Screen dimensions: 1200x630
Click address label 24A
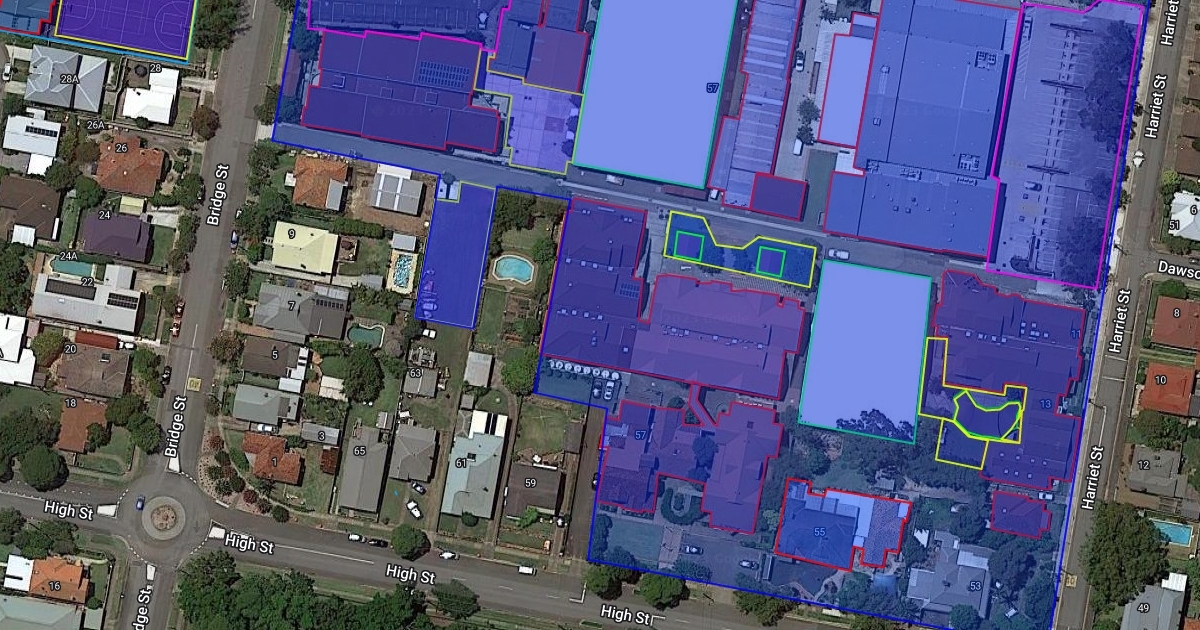68,256
